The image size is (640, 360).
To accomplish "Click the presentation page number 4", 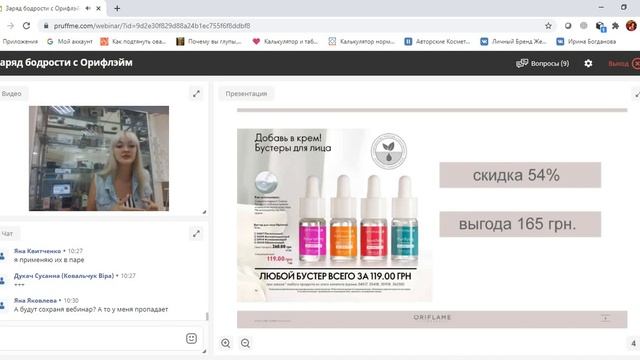I will 633,343.
